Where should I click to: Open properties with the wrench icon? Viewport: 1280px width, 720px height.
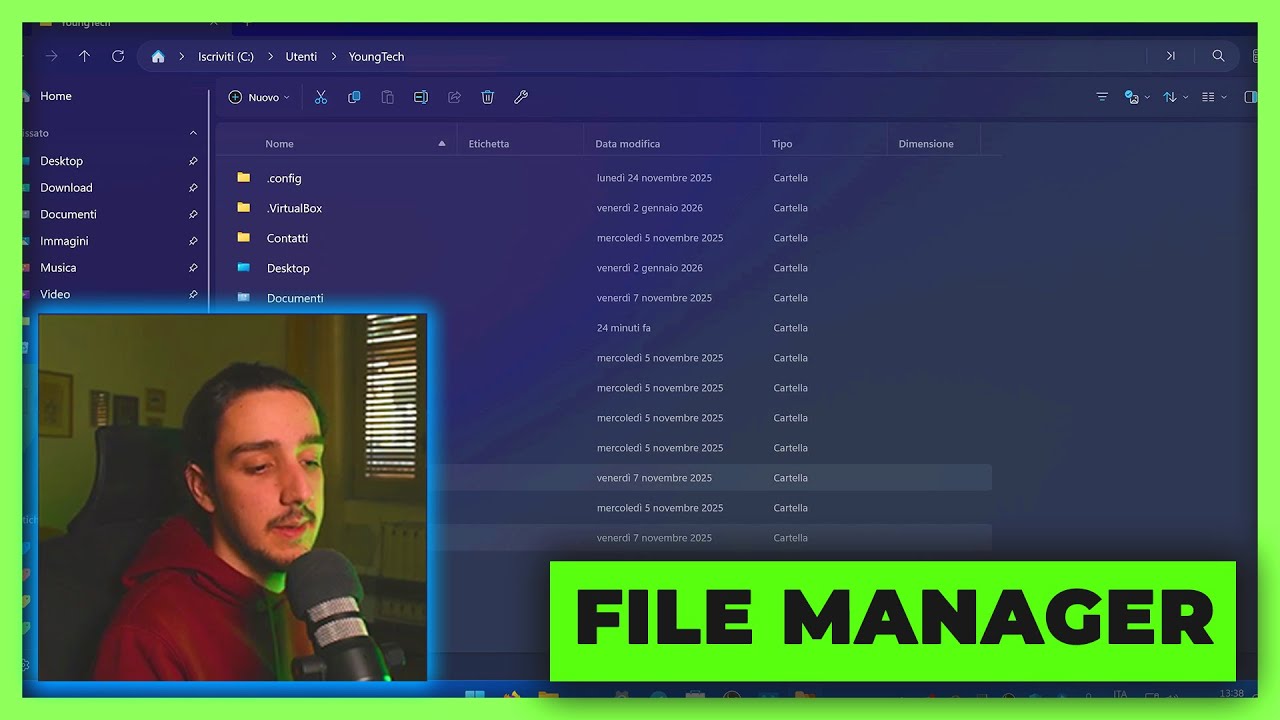click(521, 97)
